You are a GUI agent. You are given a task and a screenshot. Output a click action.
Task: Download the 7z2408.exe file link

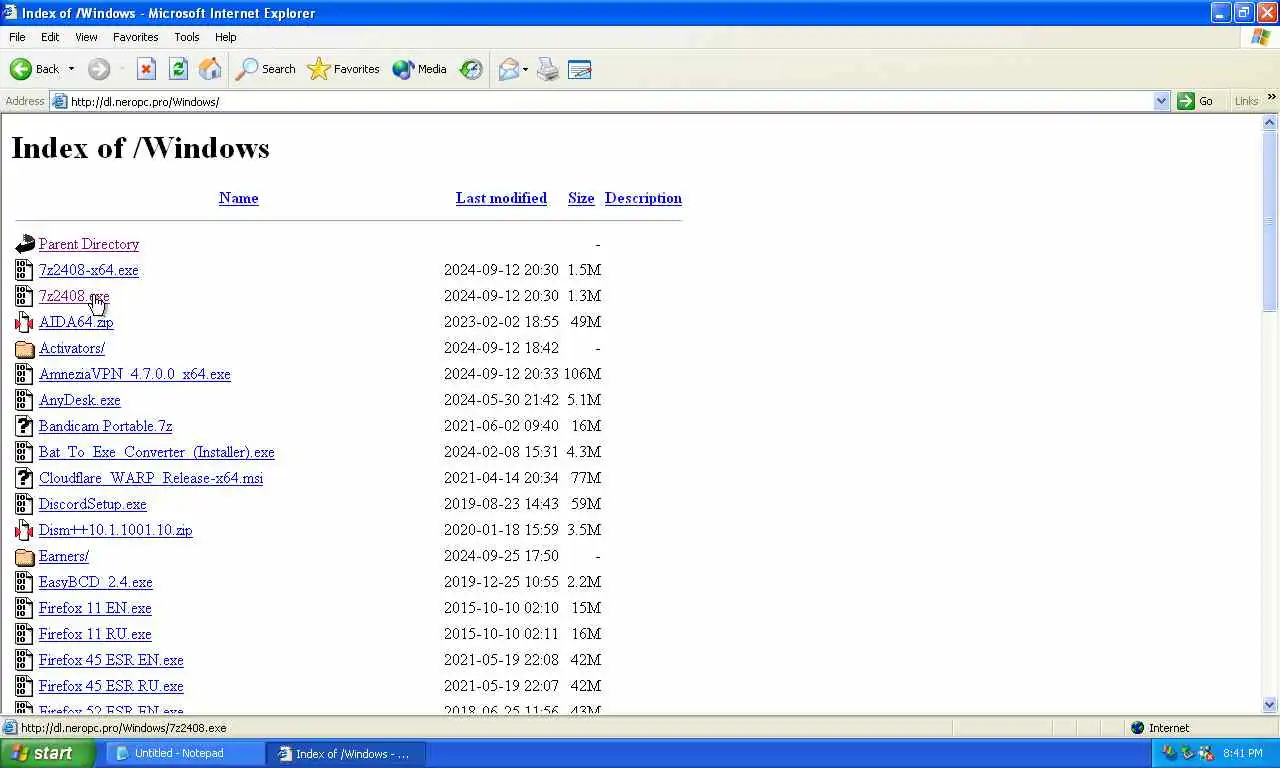74,296
